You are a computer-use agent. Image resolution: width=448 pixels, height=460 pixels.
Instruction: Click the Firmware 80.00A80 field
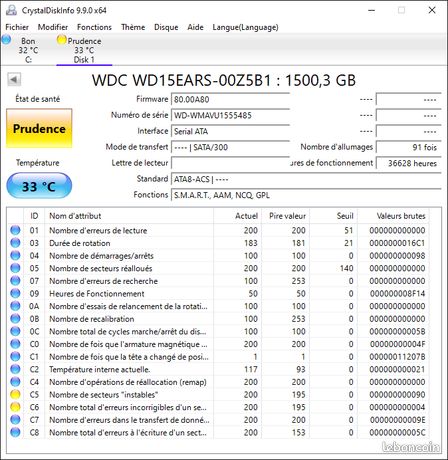230,99
